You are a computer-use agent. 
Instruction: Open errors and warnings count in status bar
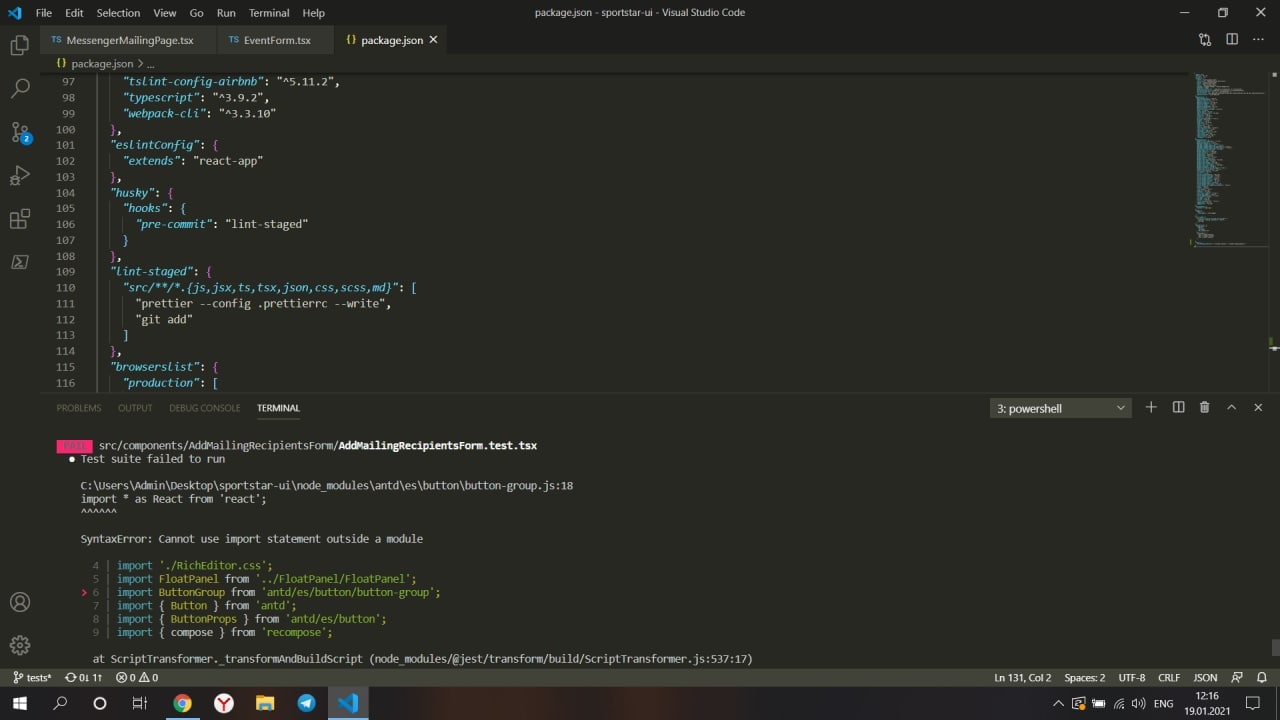(137, 677)
